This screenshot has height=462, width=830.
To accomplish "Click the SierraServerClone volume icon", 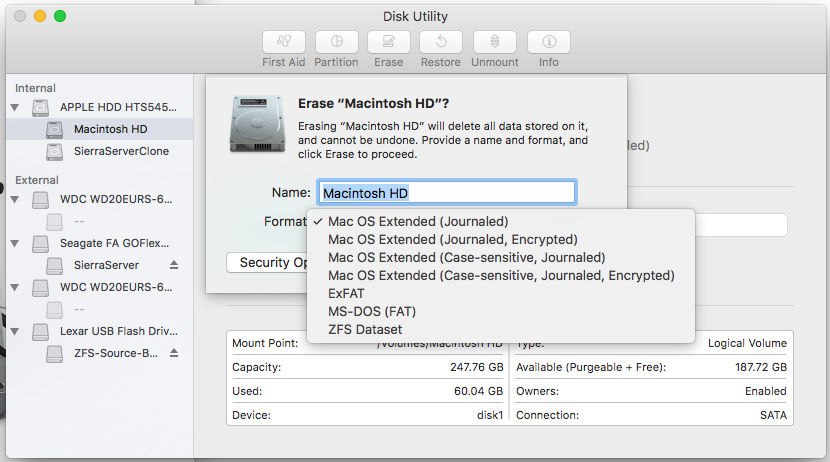I will [x=55, y=151].
